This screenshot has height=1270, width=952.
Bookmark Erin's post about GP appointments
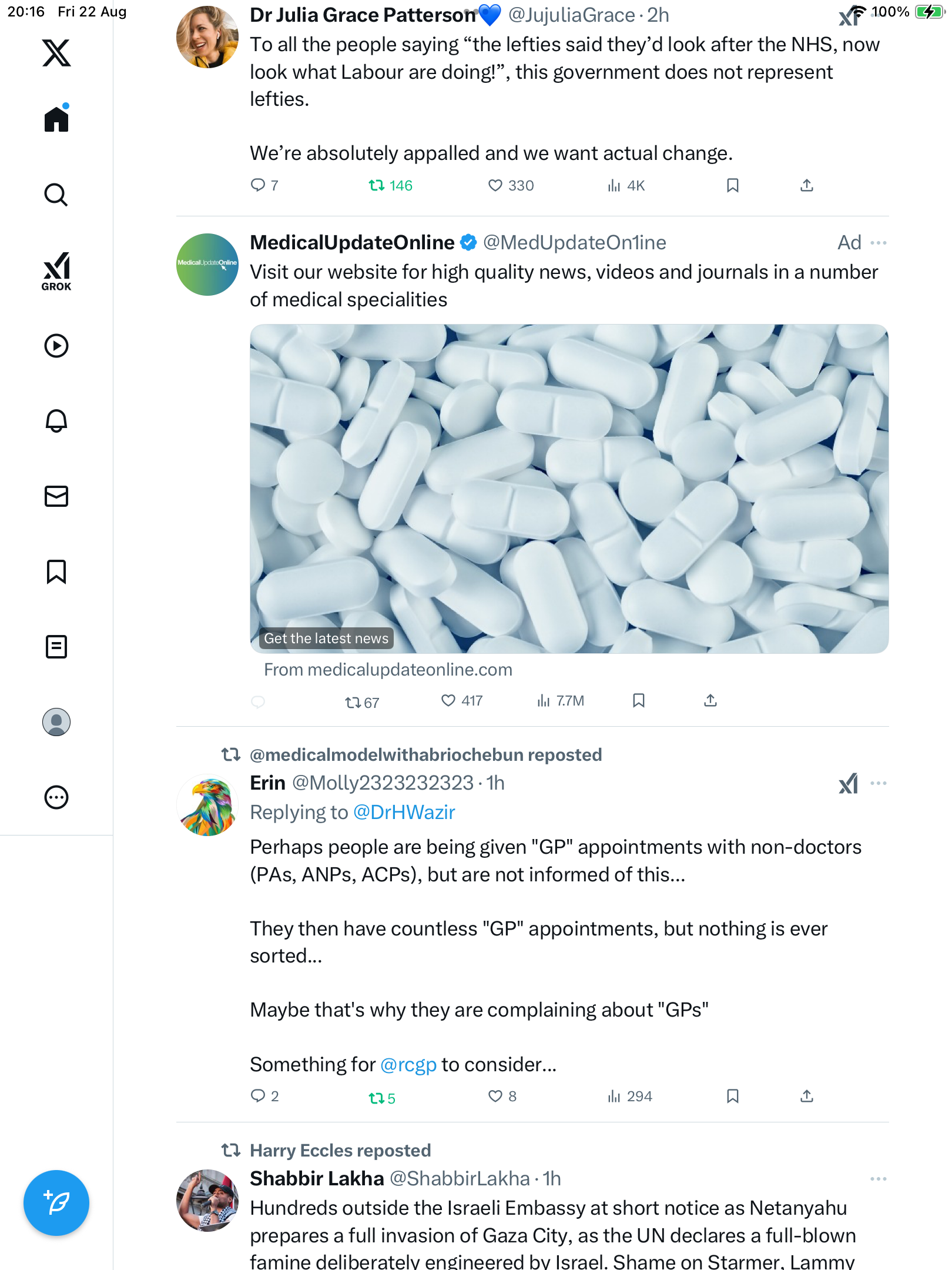732,1097
